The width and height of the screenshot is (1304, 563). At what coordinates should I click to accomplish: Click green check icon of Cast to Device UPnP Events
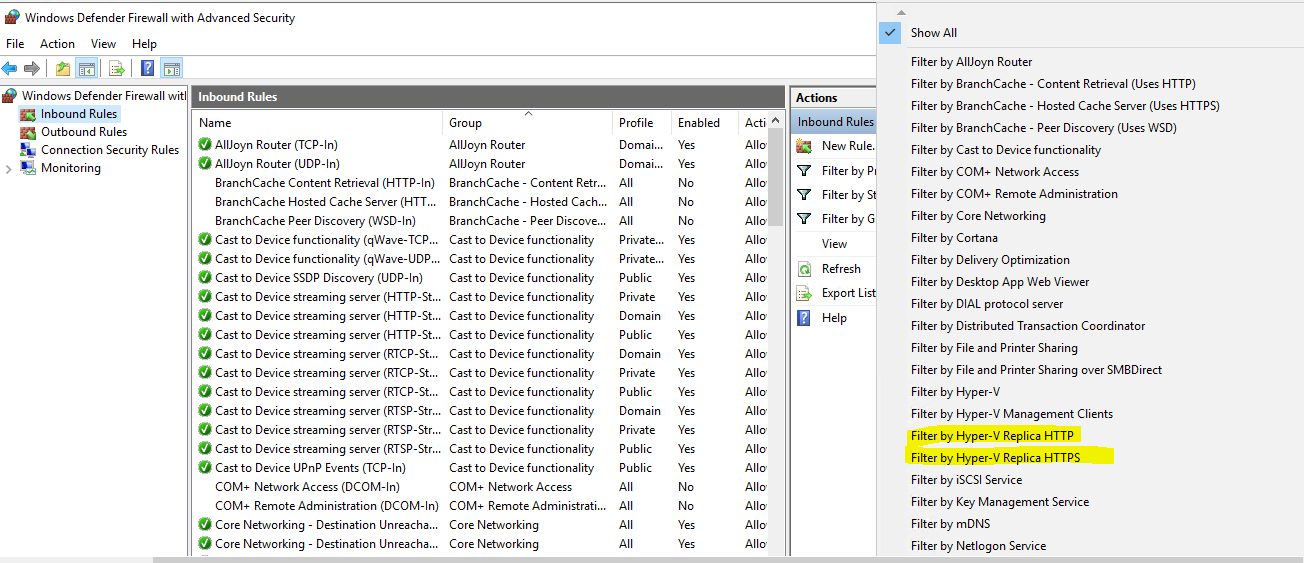205,468
